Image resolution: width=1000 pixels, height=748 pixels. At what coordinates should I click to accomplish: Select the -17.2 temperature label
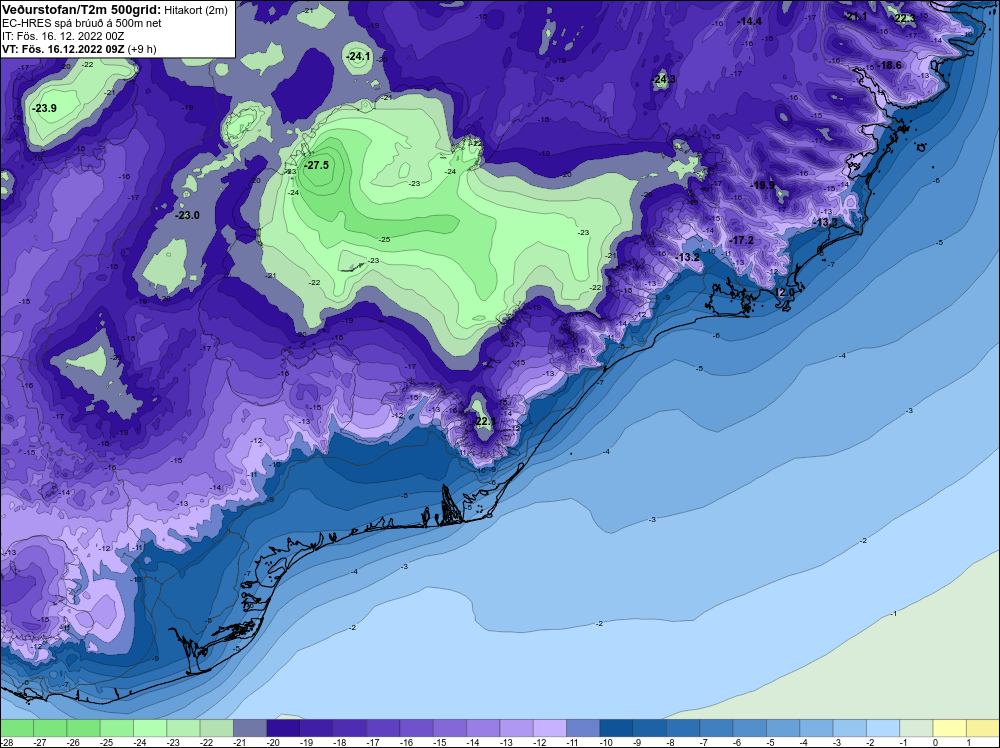[x=742, y=240]
